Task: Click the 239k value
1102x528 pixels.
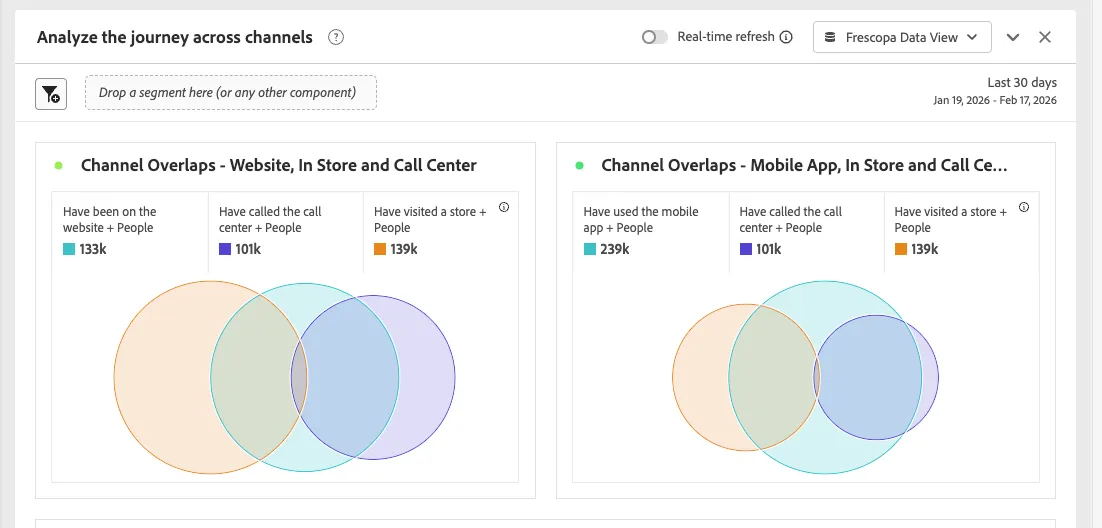Action: tap(615, 249)
